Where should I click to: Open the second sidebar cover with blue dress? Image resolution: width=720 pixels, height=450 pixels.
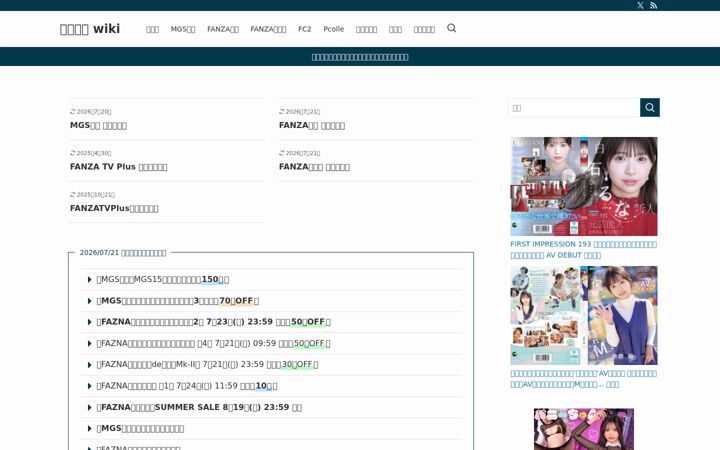pos(584,315)
